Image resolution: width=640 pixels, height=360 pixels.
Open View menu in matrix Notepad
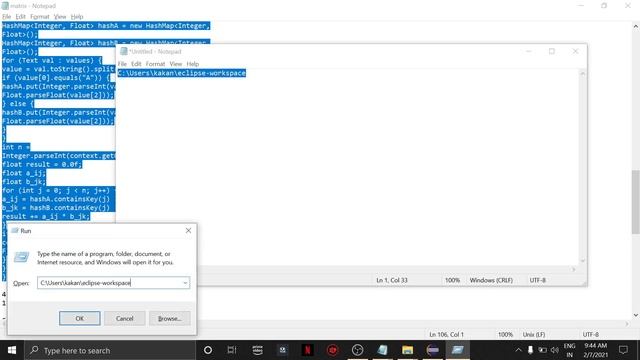(x=60, y=17)
